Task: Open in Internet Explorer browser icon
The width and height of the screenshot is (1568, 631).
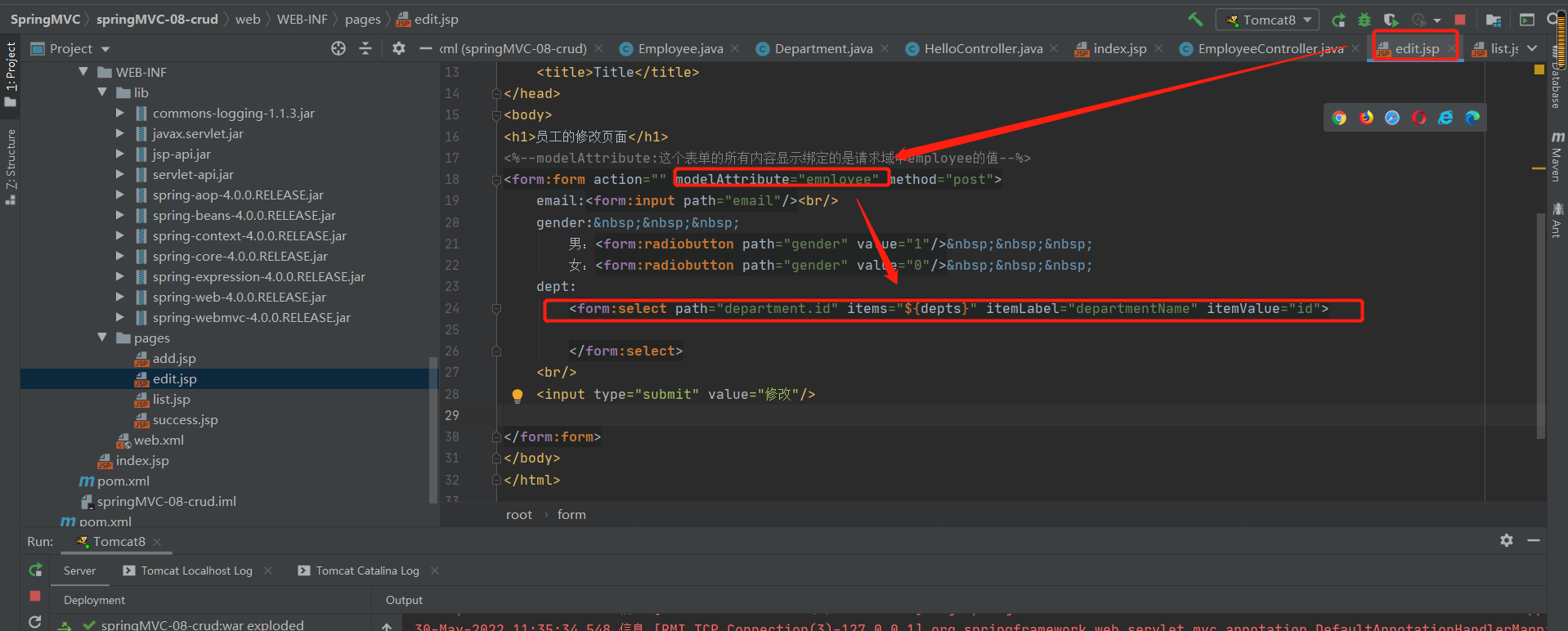Action: tap(1446, 118)
